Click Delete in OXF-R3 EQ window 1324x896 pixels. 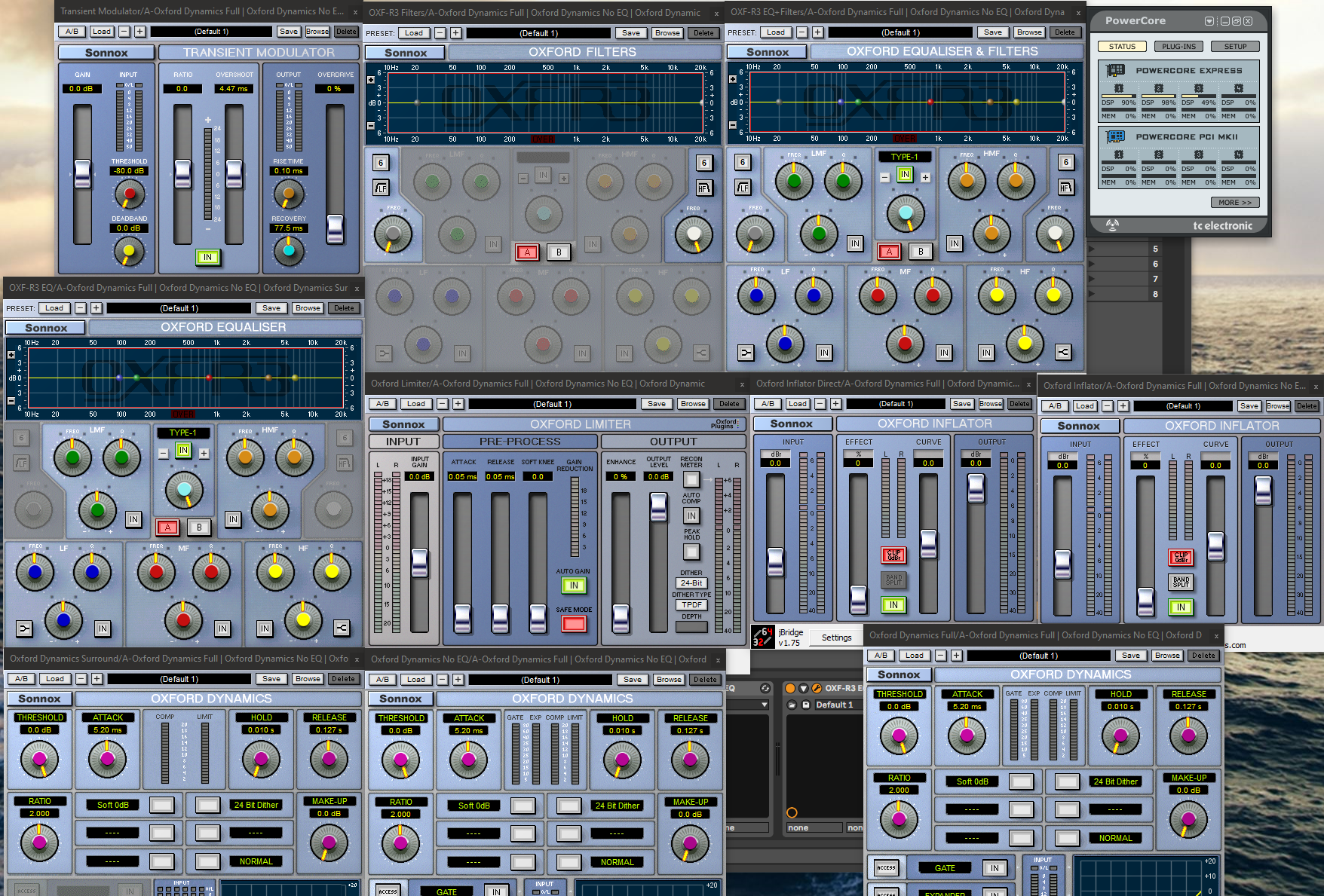[x=344, y=308]
